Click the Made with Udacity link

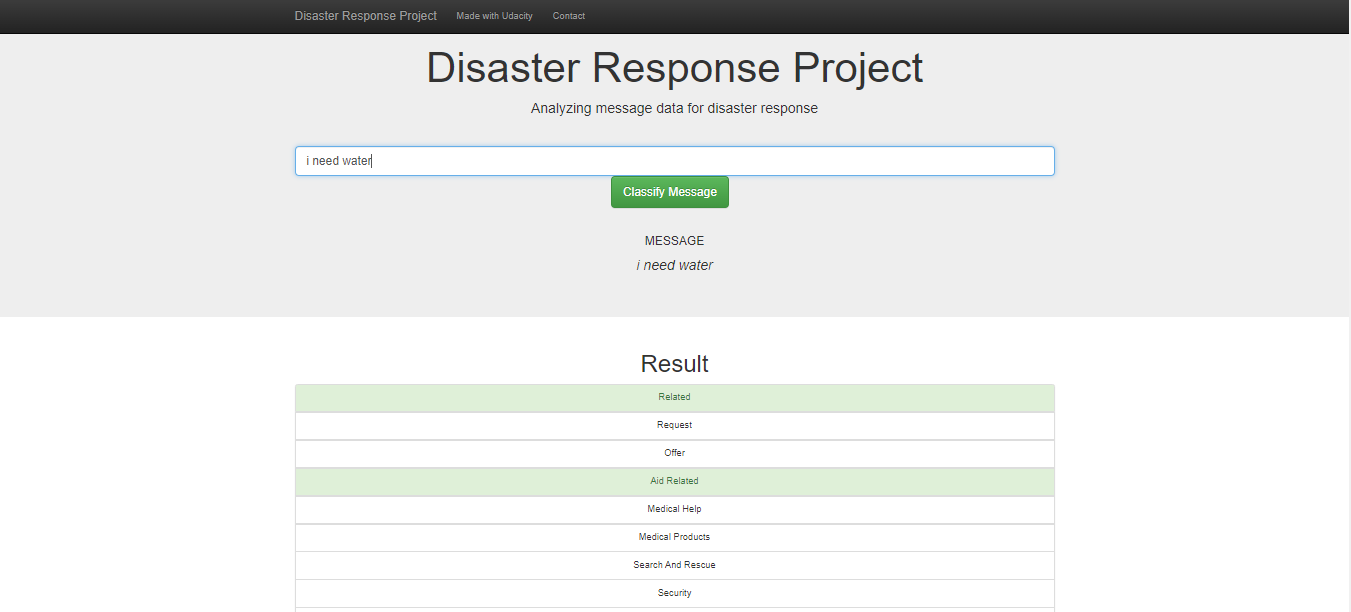pyautogui.click(x=494, y=15)
